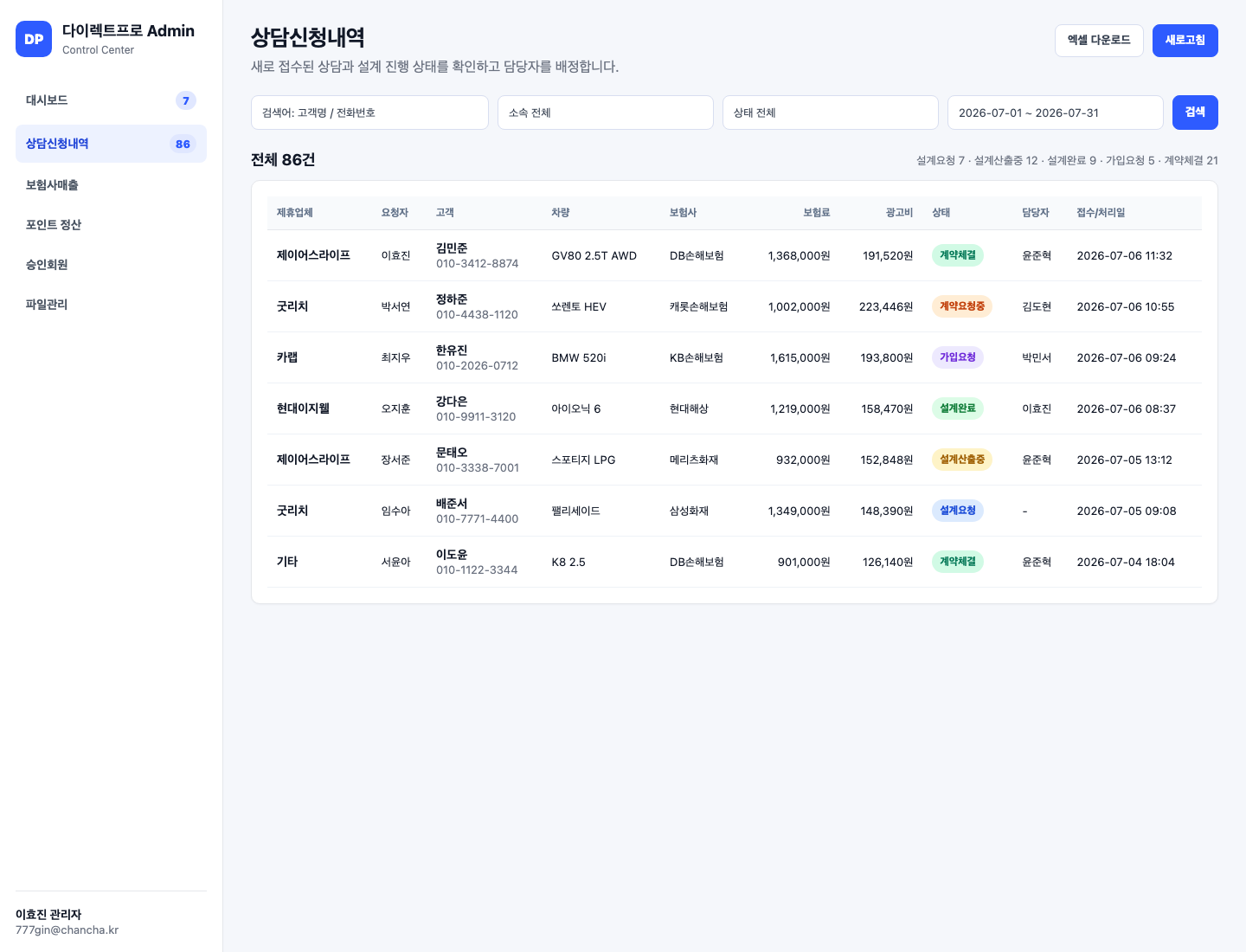Click the 설계완료 status badge
This screenshot has height=952, width=1246.
pos(958,408)
